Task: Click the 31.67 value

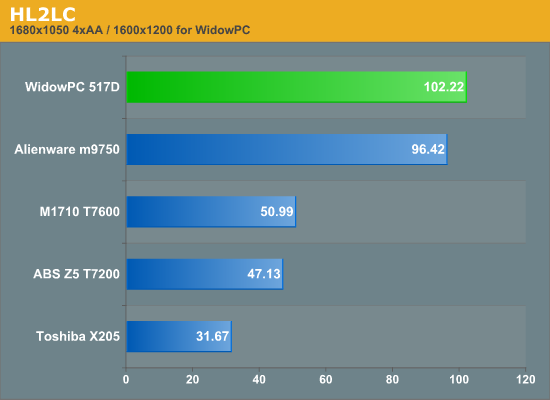Action: [213, 336]
